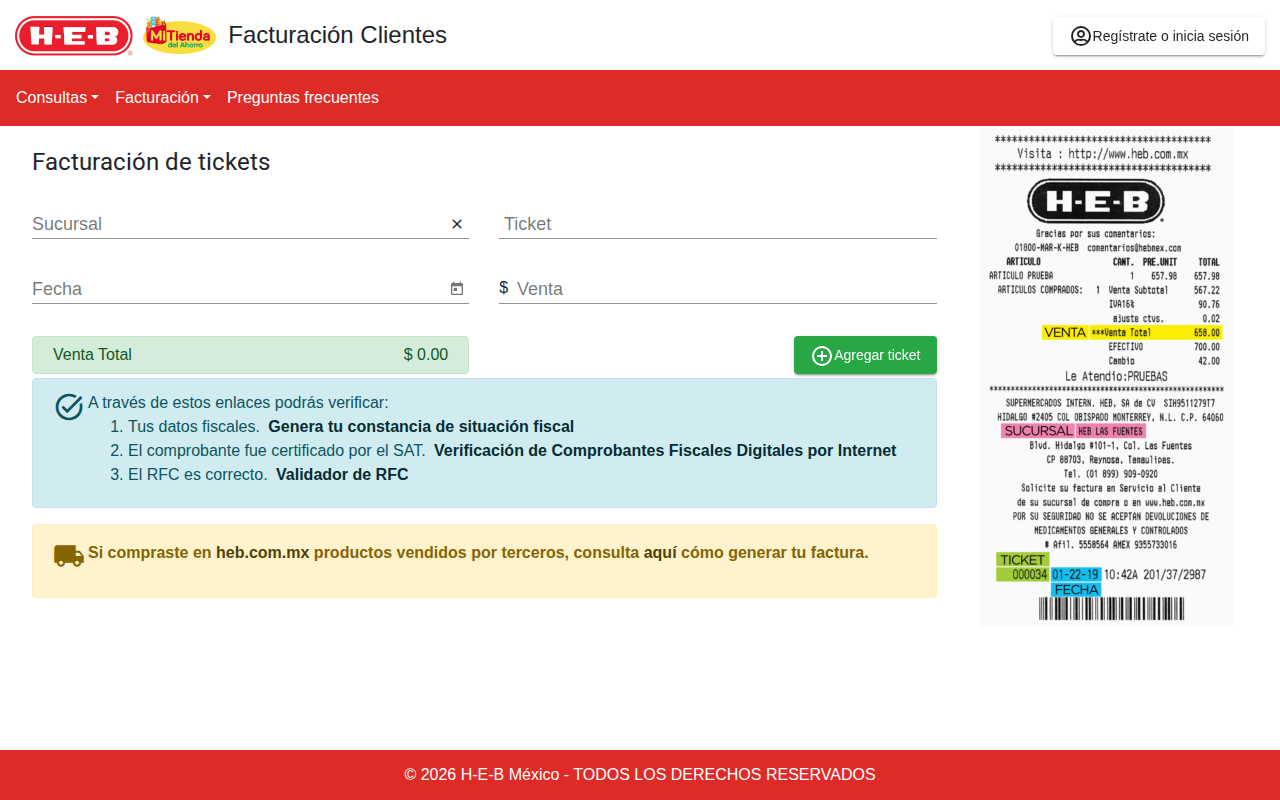Go to Preguntas frecuentes
The image size is (1280, 800).
click(x=303, y=98)
